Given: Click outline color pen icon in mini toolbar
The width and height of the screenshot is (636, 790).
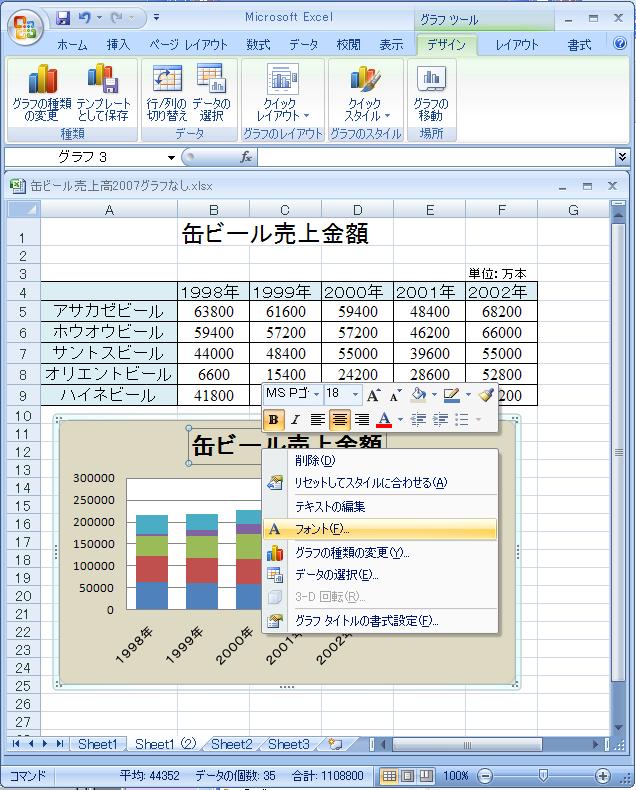Looking at the screenshot, I should (x=452, y=394).
